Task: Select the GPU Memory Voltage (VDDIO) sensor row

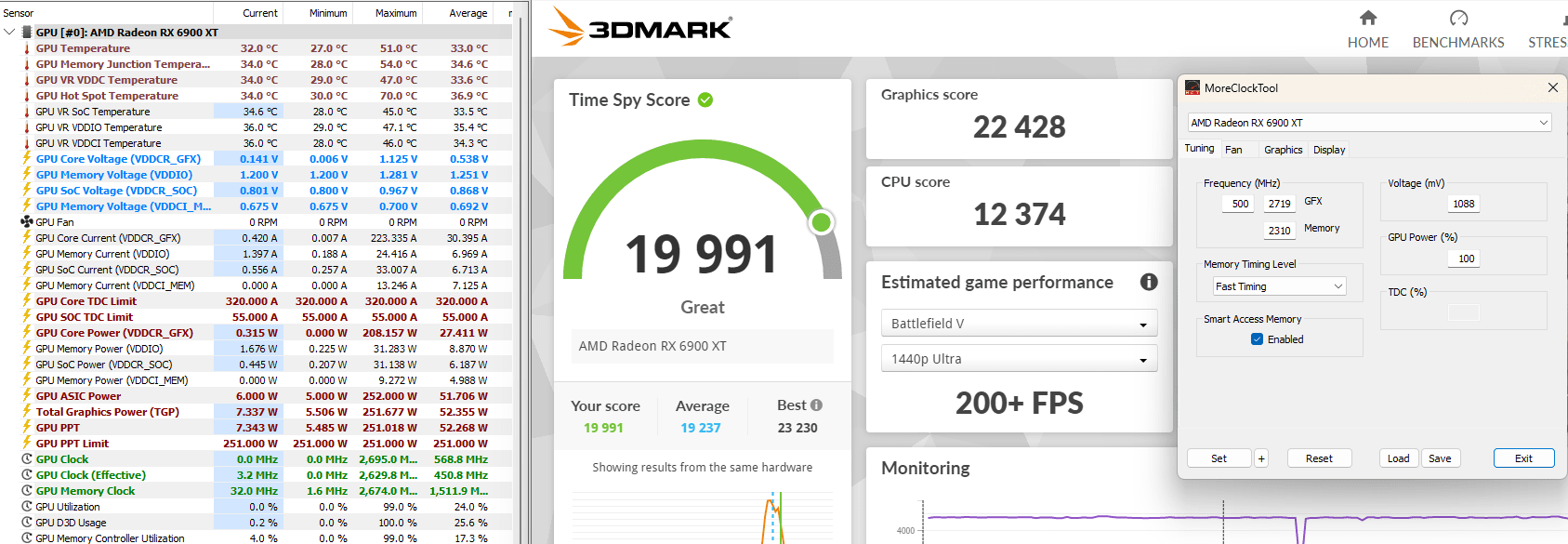Action: click(x=256, y=175)
